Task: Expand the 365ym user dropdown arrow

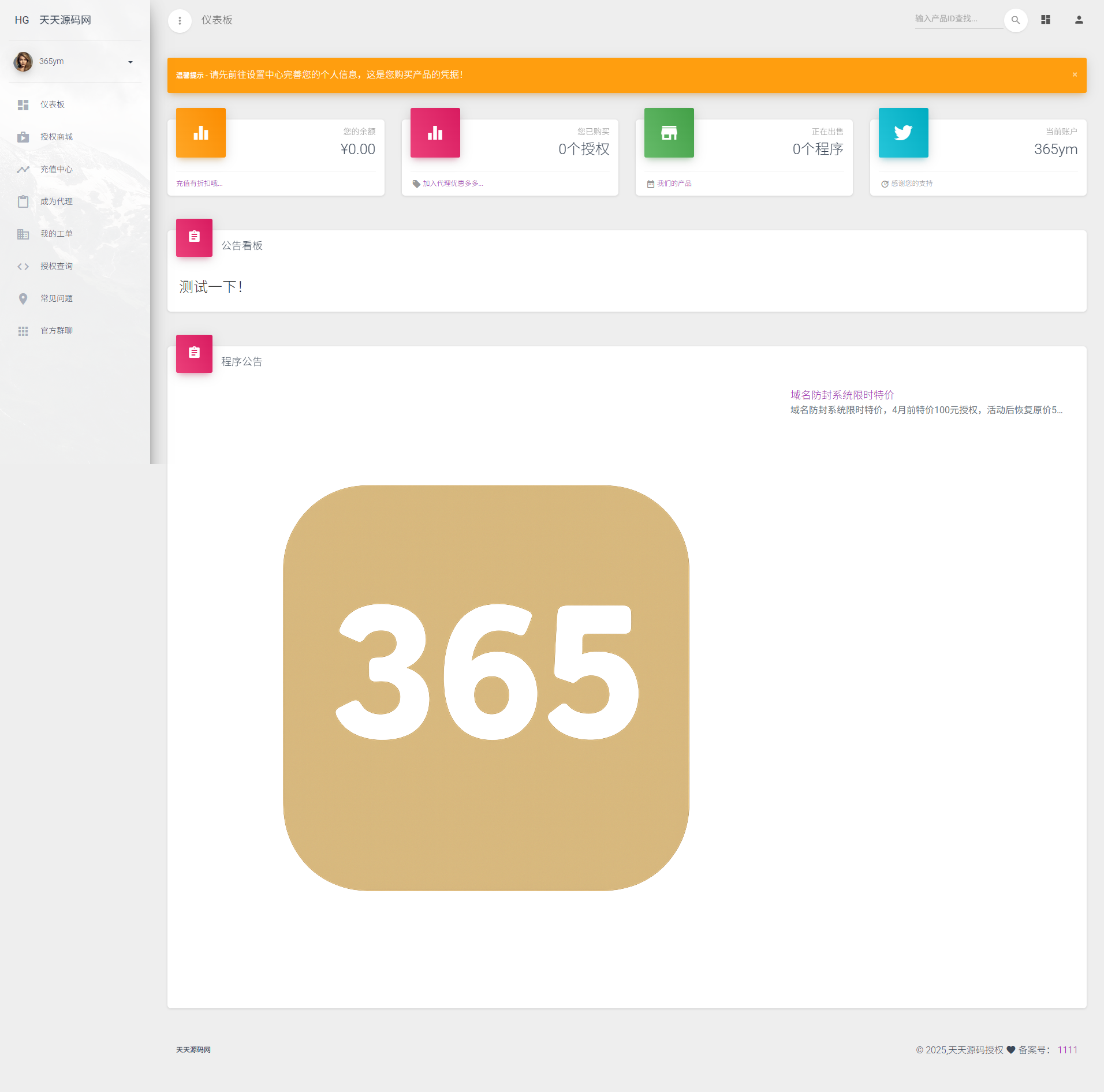Action: click(x=130, y=62)
